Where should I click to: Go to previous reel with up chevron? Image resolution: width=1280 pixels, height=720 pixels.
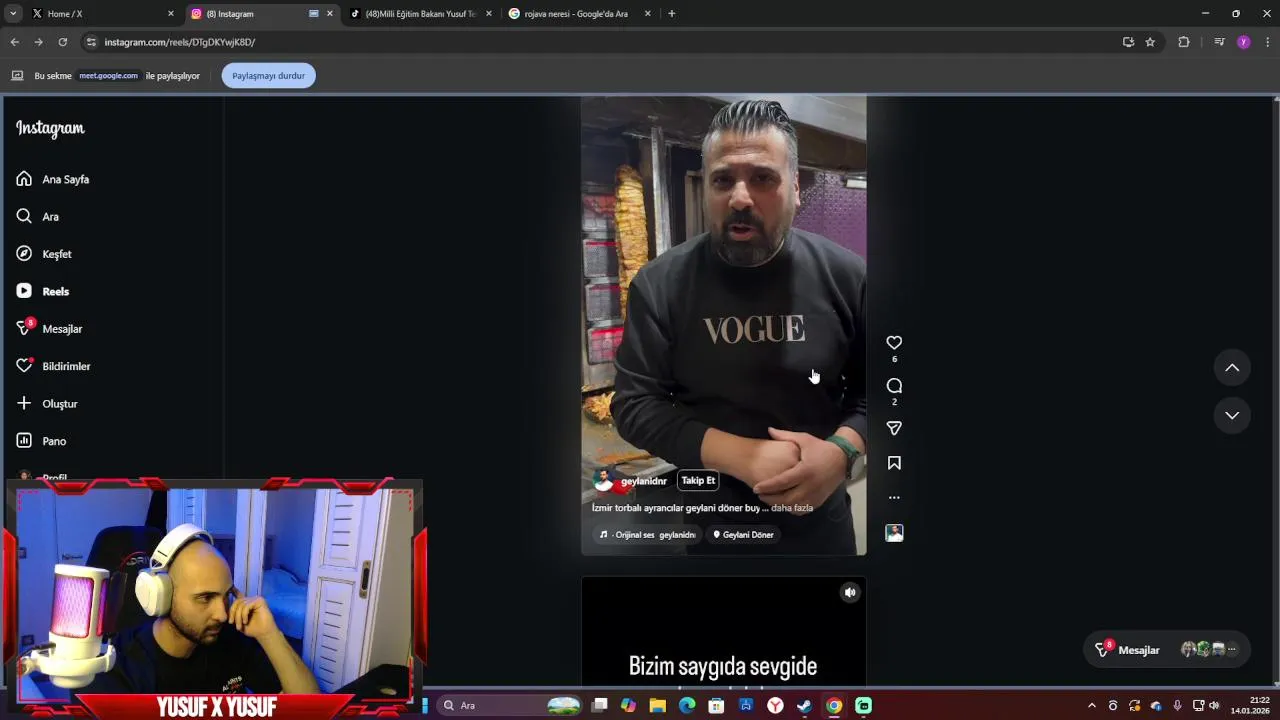pyautogui.click(x=1232, y=368)
